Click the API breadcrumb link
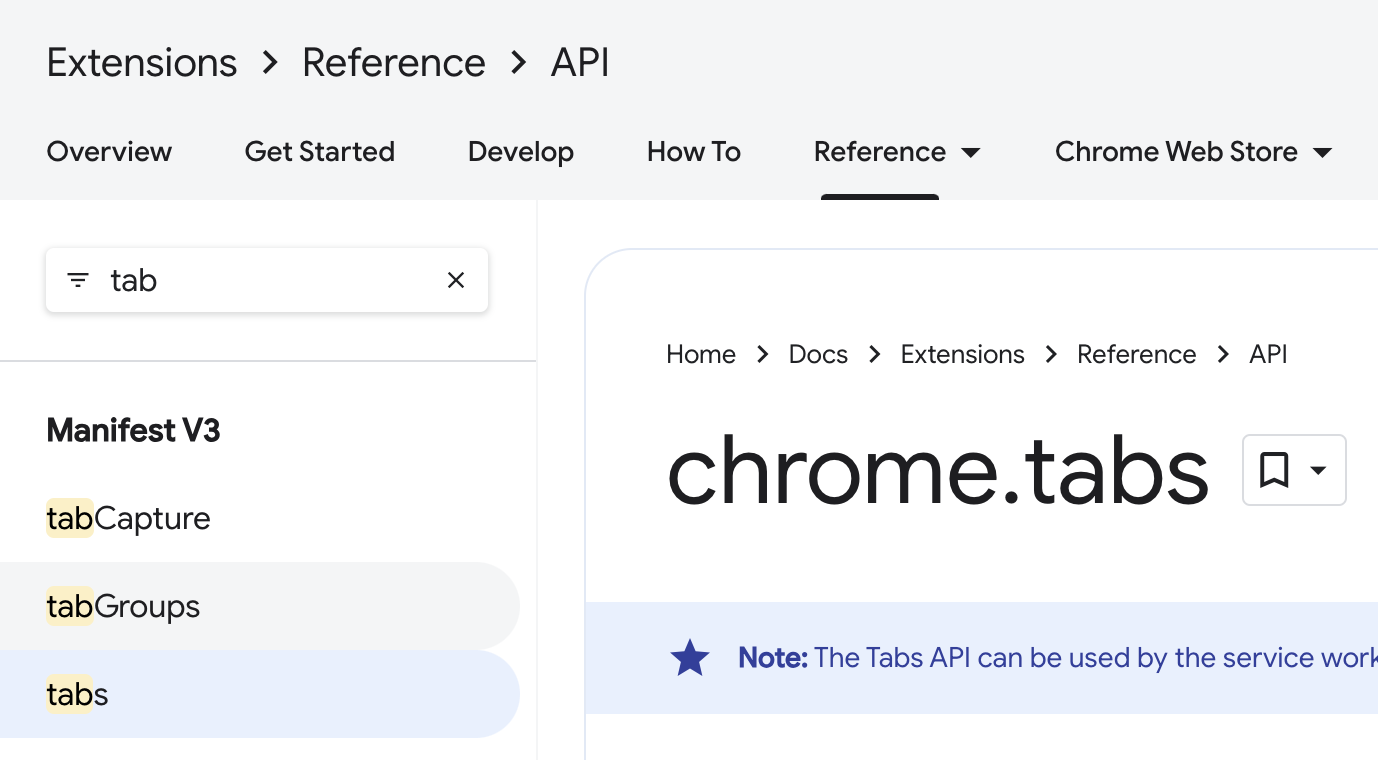 click(1268, 354)
